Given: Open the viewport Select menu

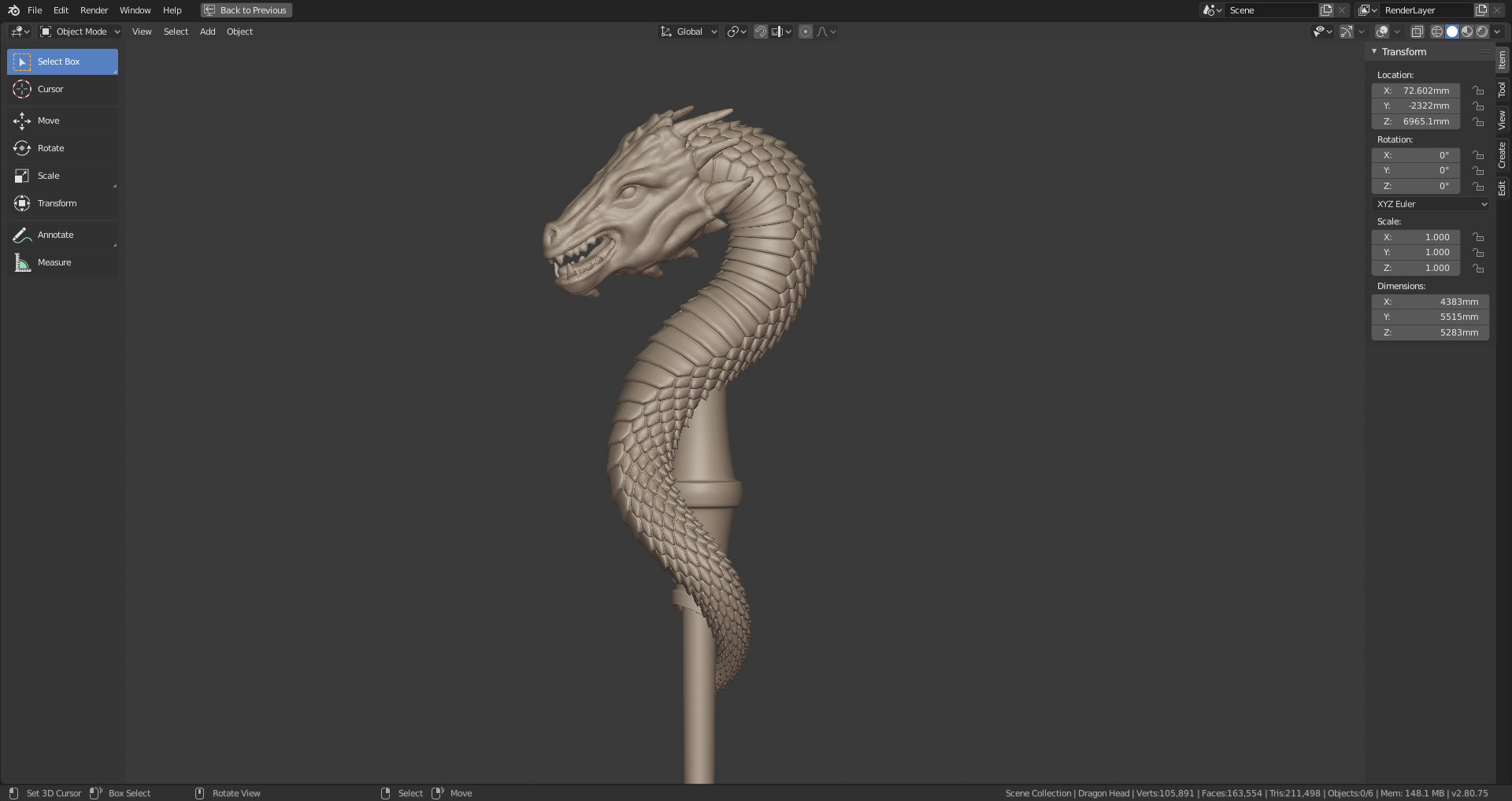Looking at the screenshot, I should (x=176, y=32).
